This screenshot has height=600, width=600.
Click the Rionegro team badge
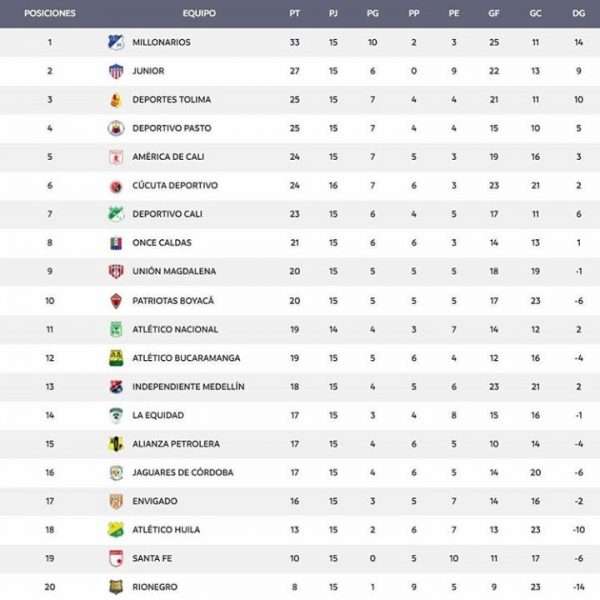click(x=116, y=587)
